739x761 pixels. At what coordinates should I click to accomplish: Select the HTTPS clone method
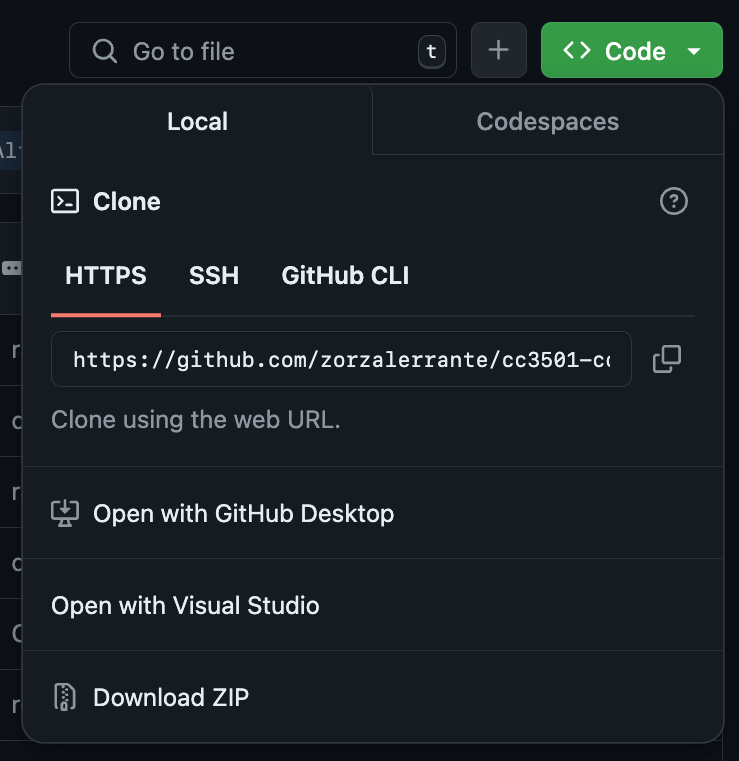coord(106,276)
